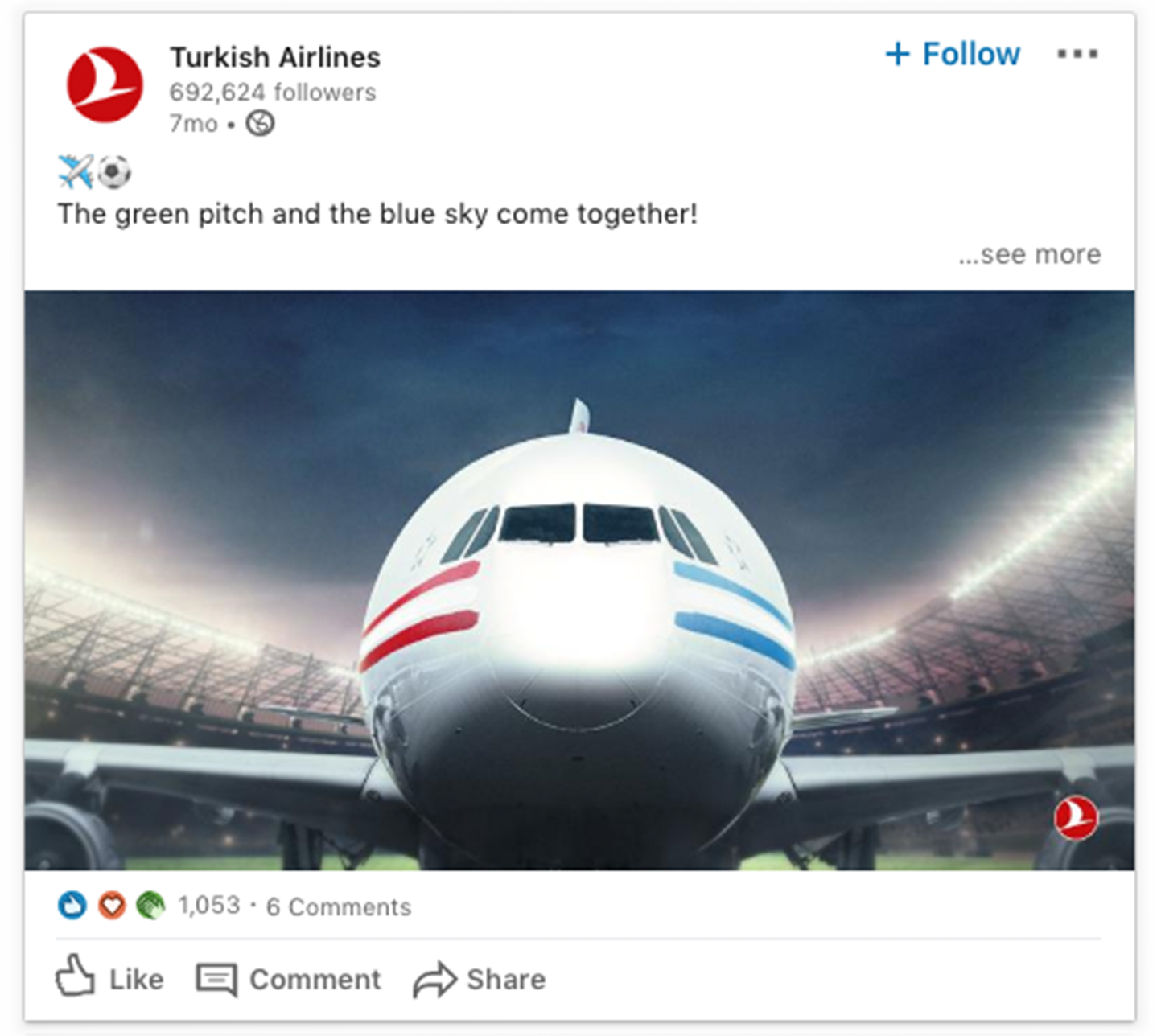
Task: Click the red heart reaction icon
Action: pos(112,906)
